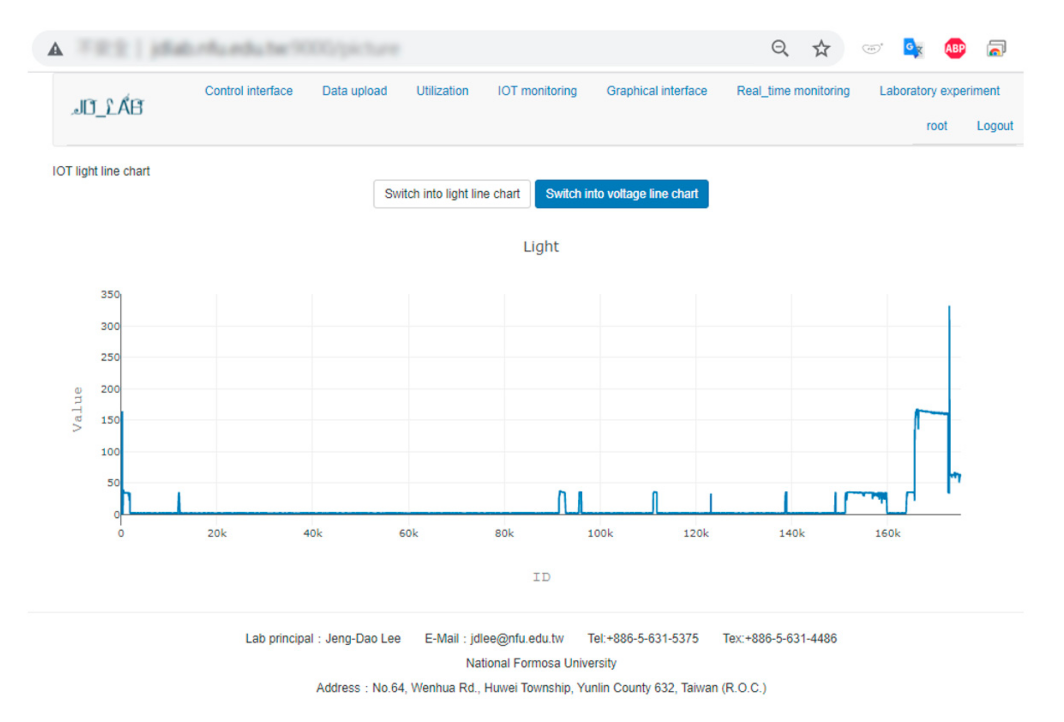Screen dimensions: 1064x722
Task: Go to Data upload page
Action: pos(354,91)
